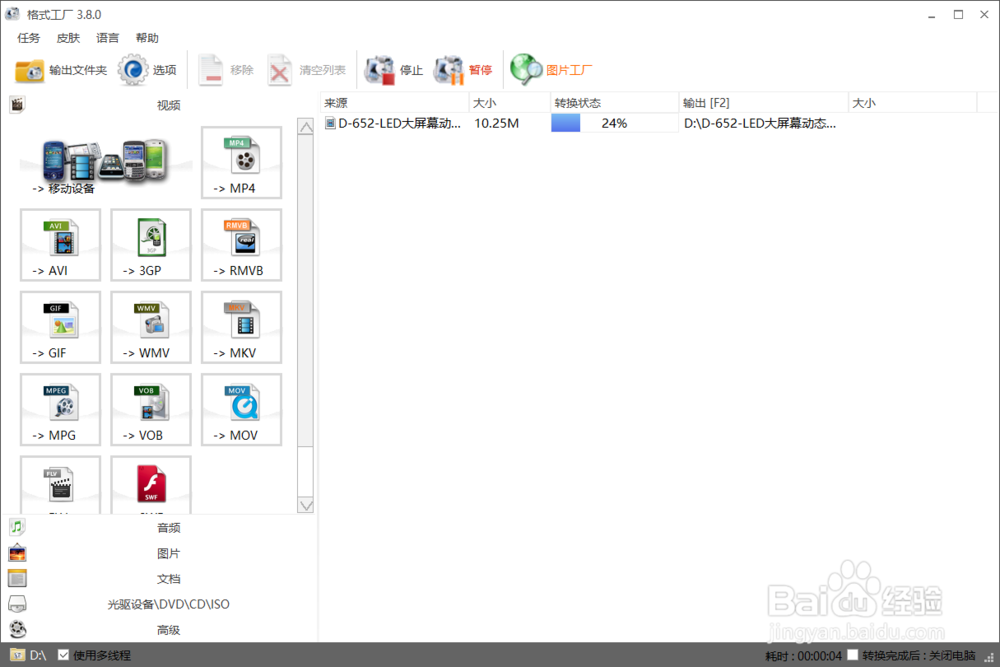
Task: Choose the -> AVI conversion tile
Action: click(x=61, y=245)
